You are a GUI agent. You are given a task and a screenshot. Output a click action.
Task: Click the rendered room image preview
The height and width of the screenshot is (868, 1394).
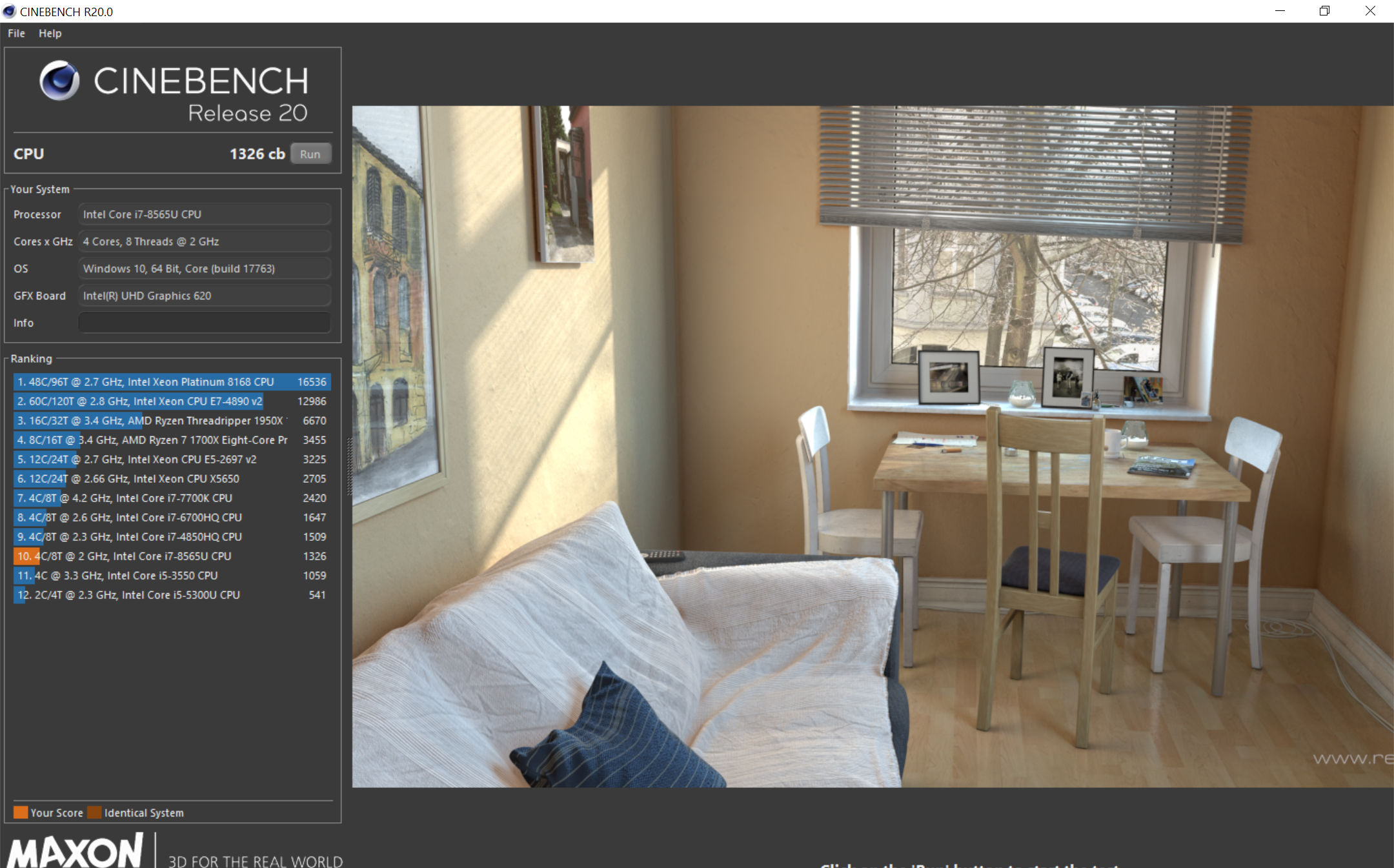pyautogui.click(x=871, y=447)
